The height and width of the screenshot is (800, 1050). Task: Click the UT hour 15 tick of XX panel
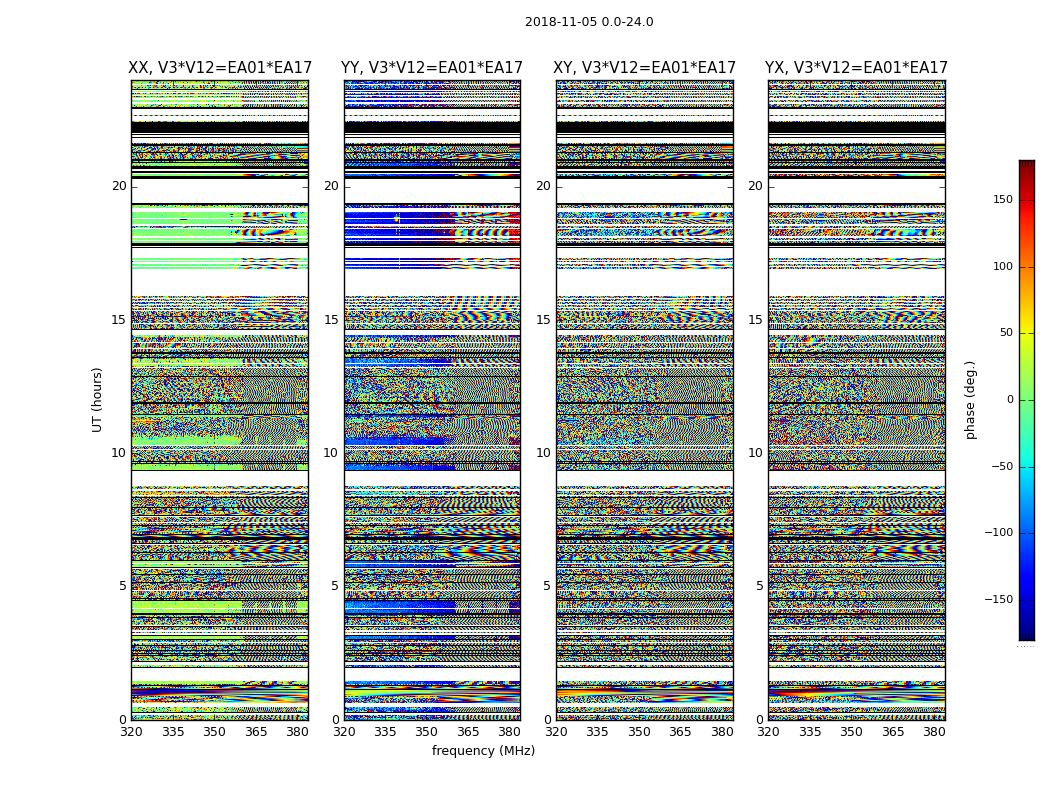(x=119, y=319)
